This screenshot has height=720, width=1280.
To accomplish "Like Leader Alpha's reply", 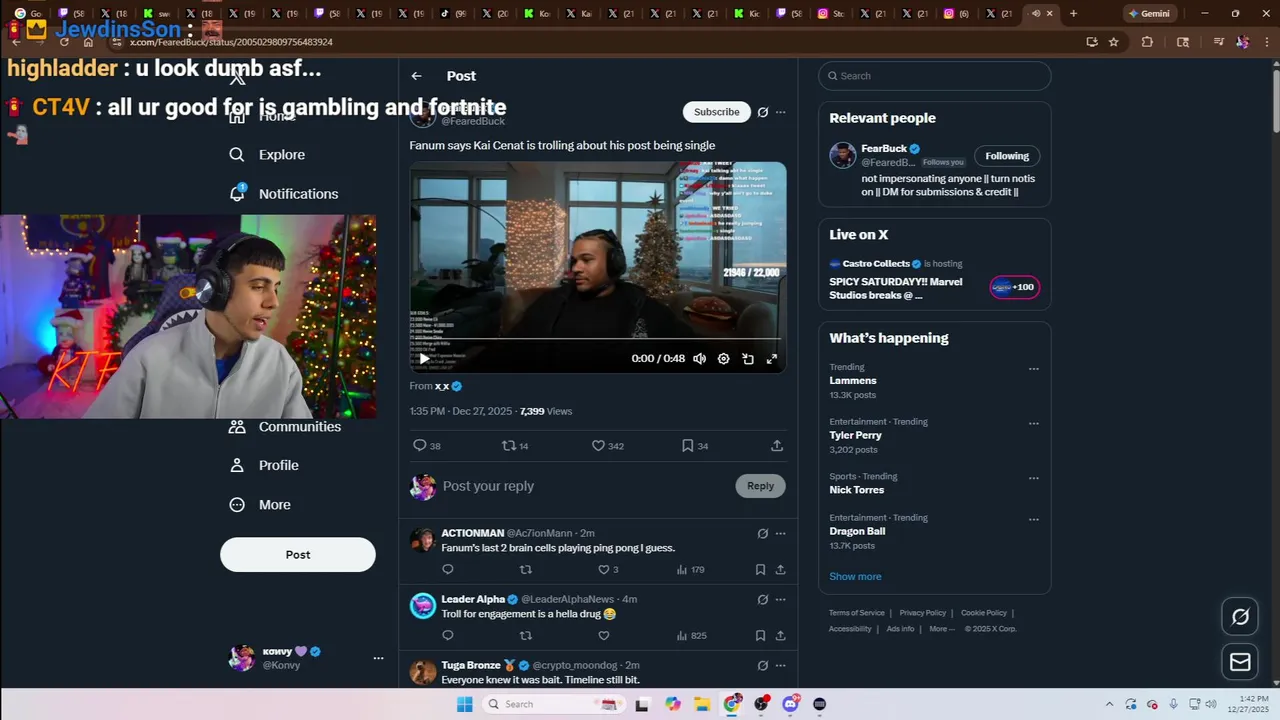I will point(603,636).
